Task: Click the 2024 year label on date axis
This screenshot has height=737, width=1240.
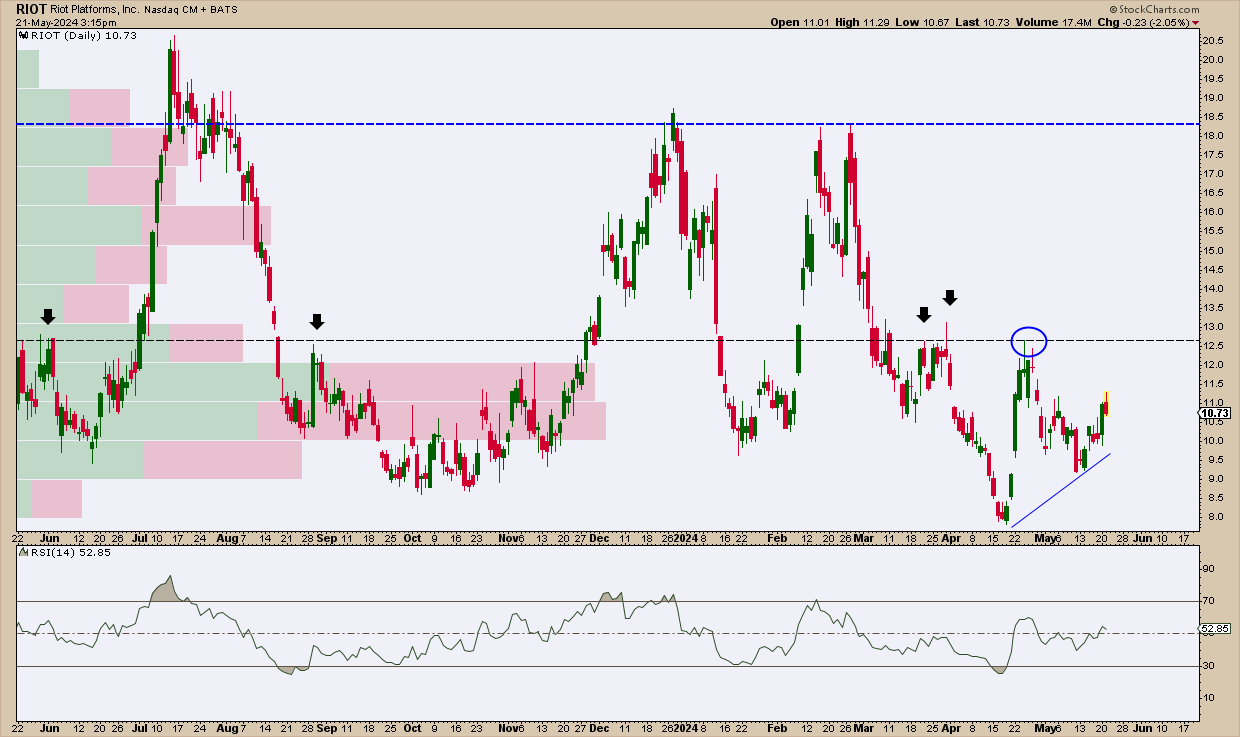Action: (x=684, y=537)
